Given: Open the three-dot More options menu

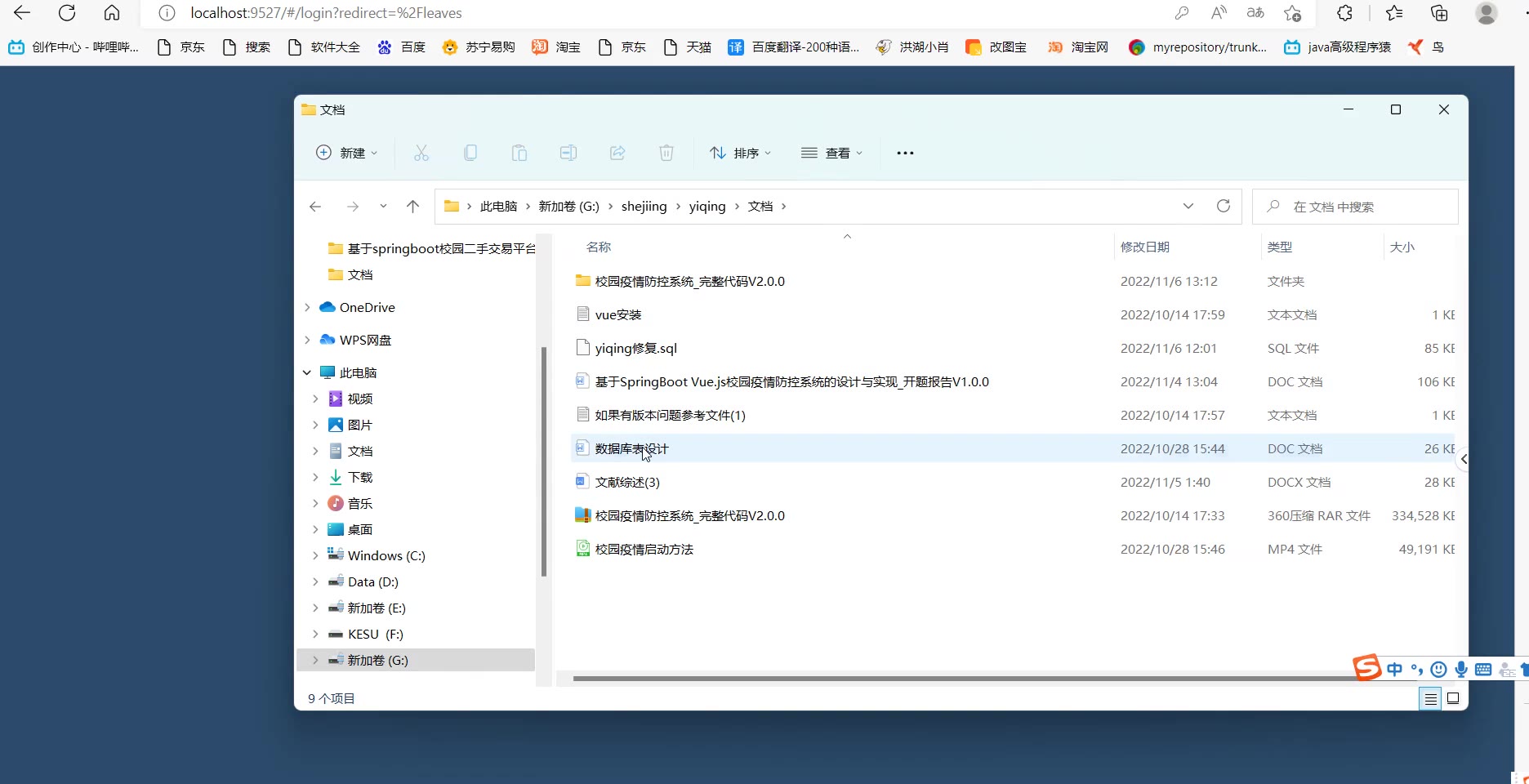Looking at the screenshot, I should [x=905, y=153].
